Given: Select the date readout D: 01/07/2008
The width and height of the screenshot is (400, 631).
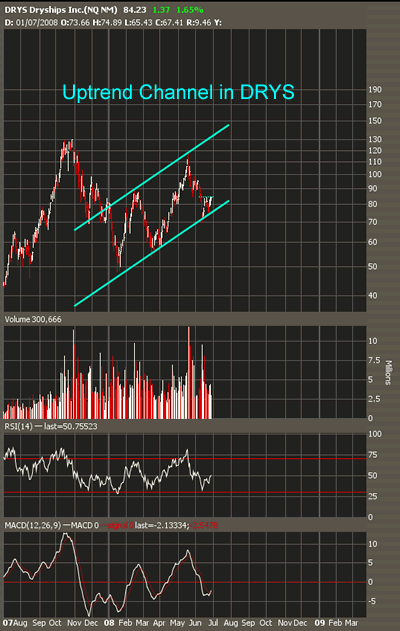Looking at the screenshot, I should 31,23.
